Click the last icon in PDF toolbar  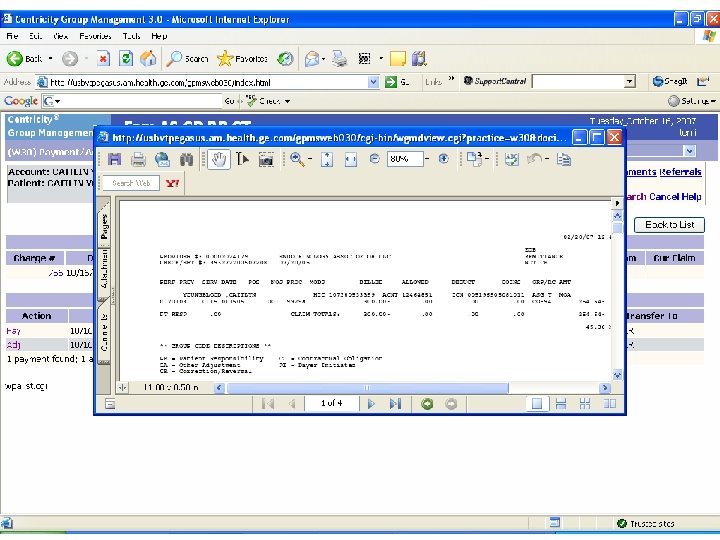pos(563,159)
